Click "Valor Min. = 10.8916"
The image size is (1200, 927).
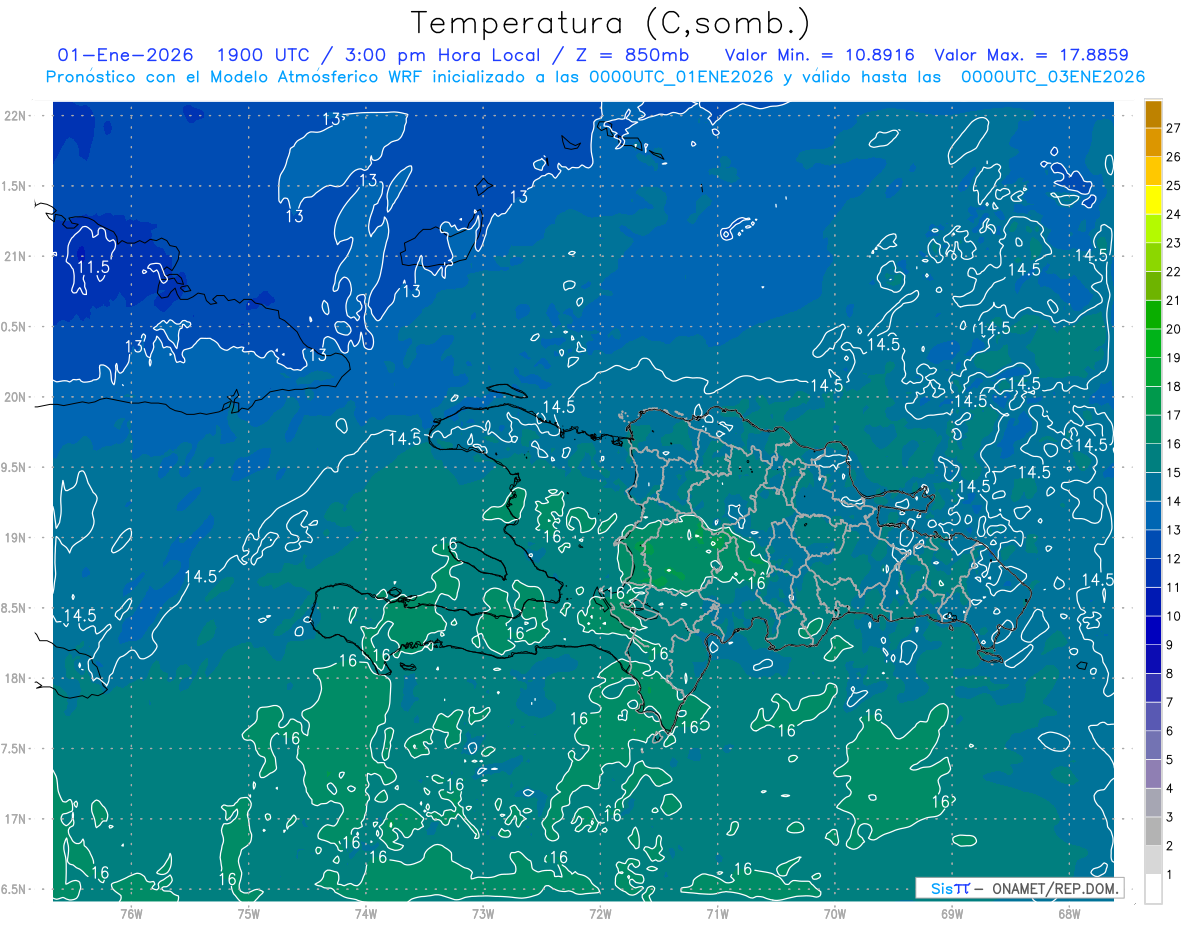(x=819, y=55)
